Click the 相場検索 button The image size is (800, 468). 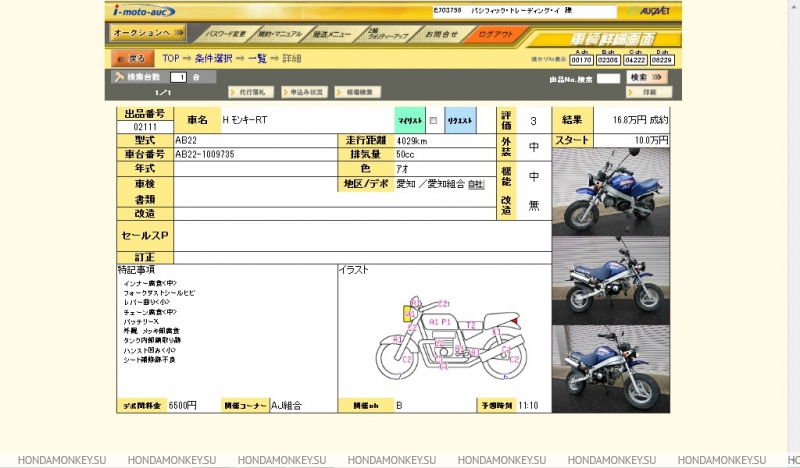[x=358, y=92]
